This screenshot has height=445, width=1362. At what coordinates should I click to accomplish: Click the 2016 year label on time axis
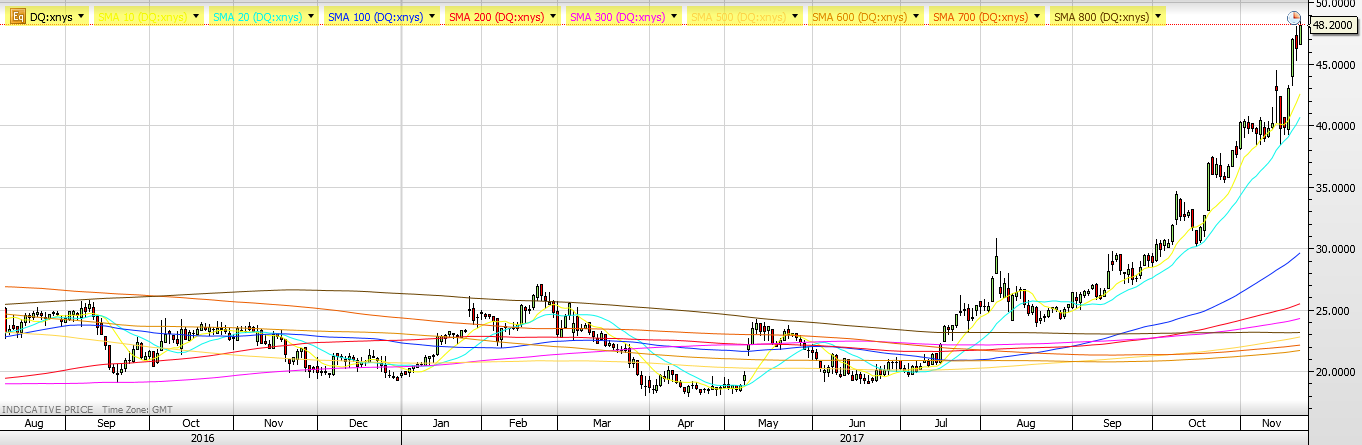[201, 437]
